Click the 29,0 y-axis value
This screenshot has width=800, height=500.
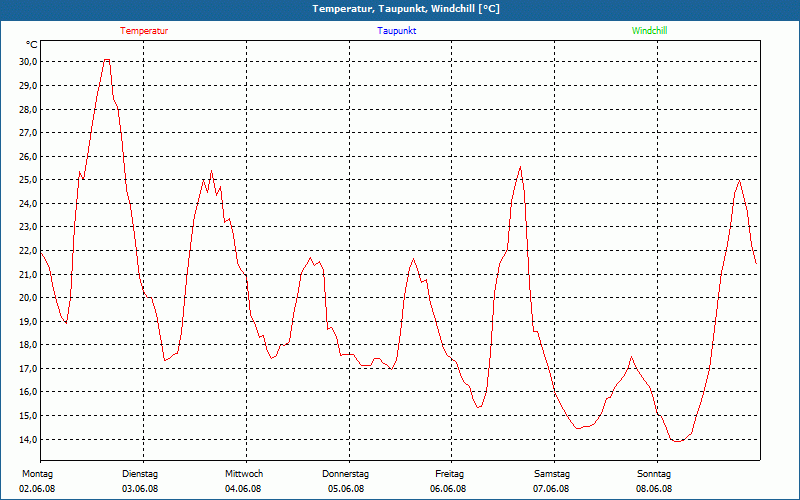pyautogui.click(x=29, y=85)
